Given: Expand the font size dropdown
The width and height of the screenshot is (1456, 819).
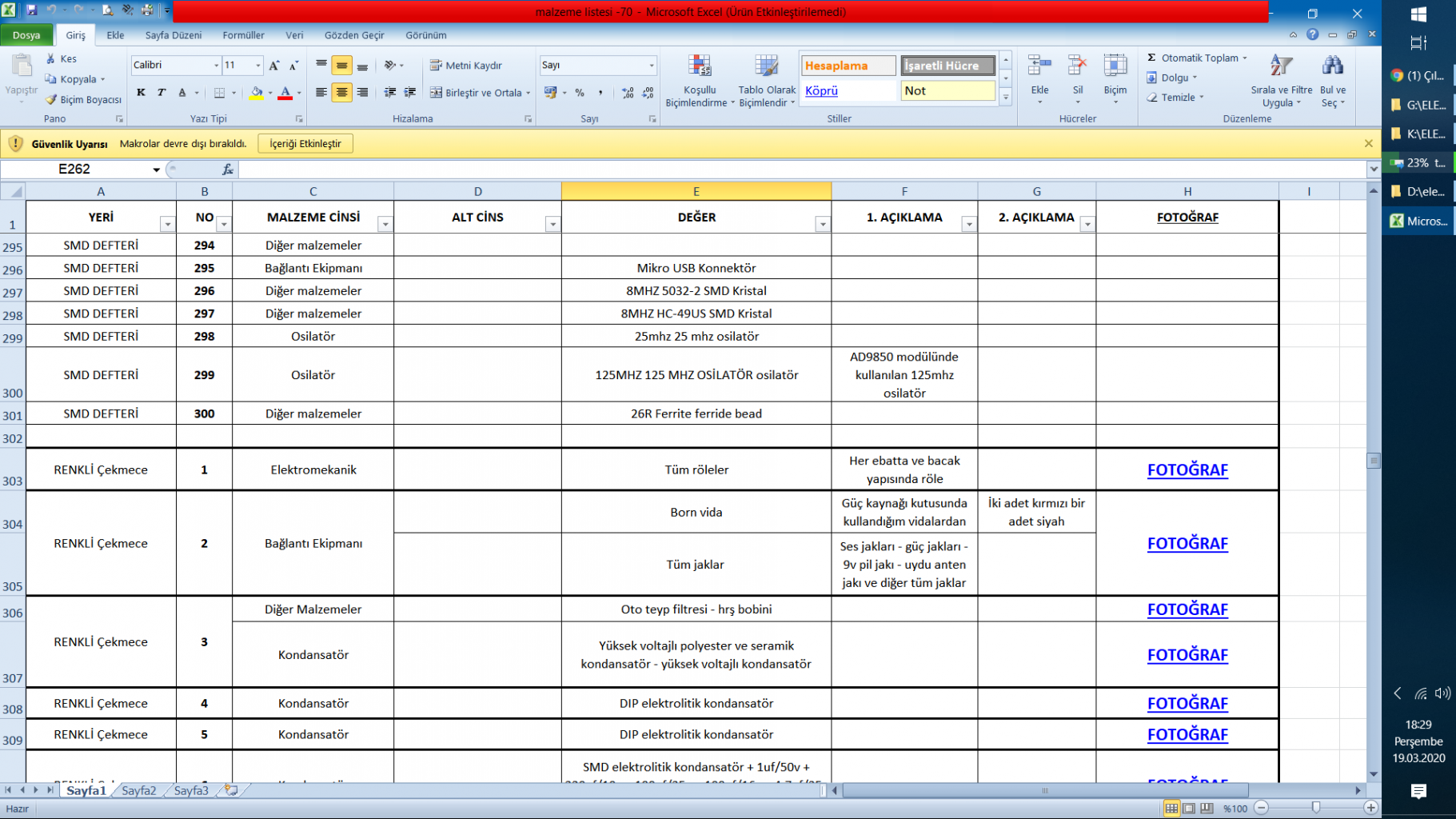Looking at the screenshot, I should pos(258,66).
